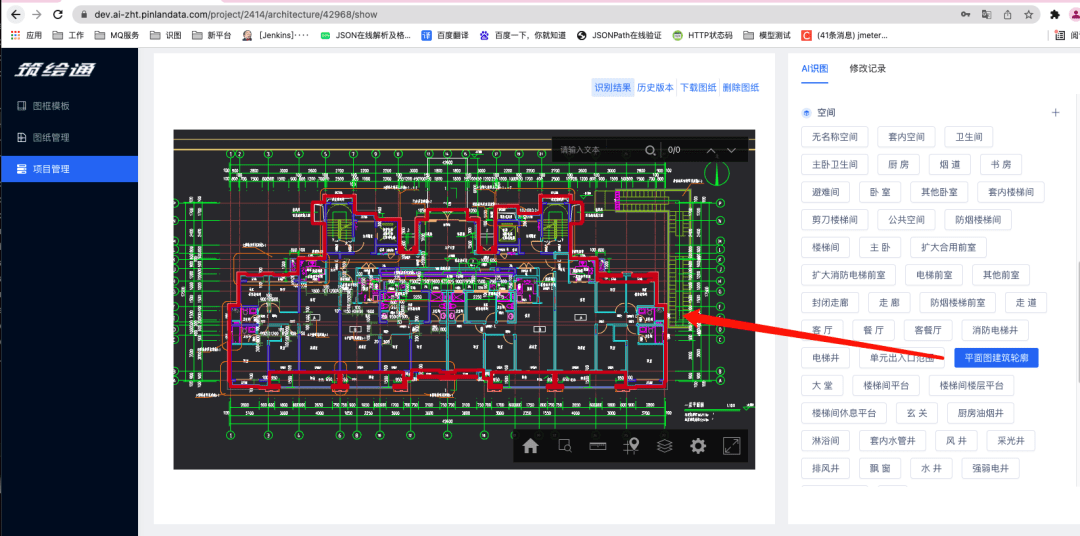Open viewer settings gear icon
The height and width of the screenshot is (536, 1080).
pos(698,446)
